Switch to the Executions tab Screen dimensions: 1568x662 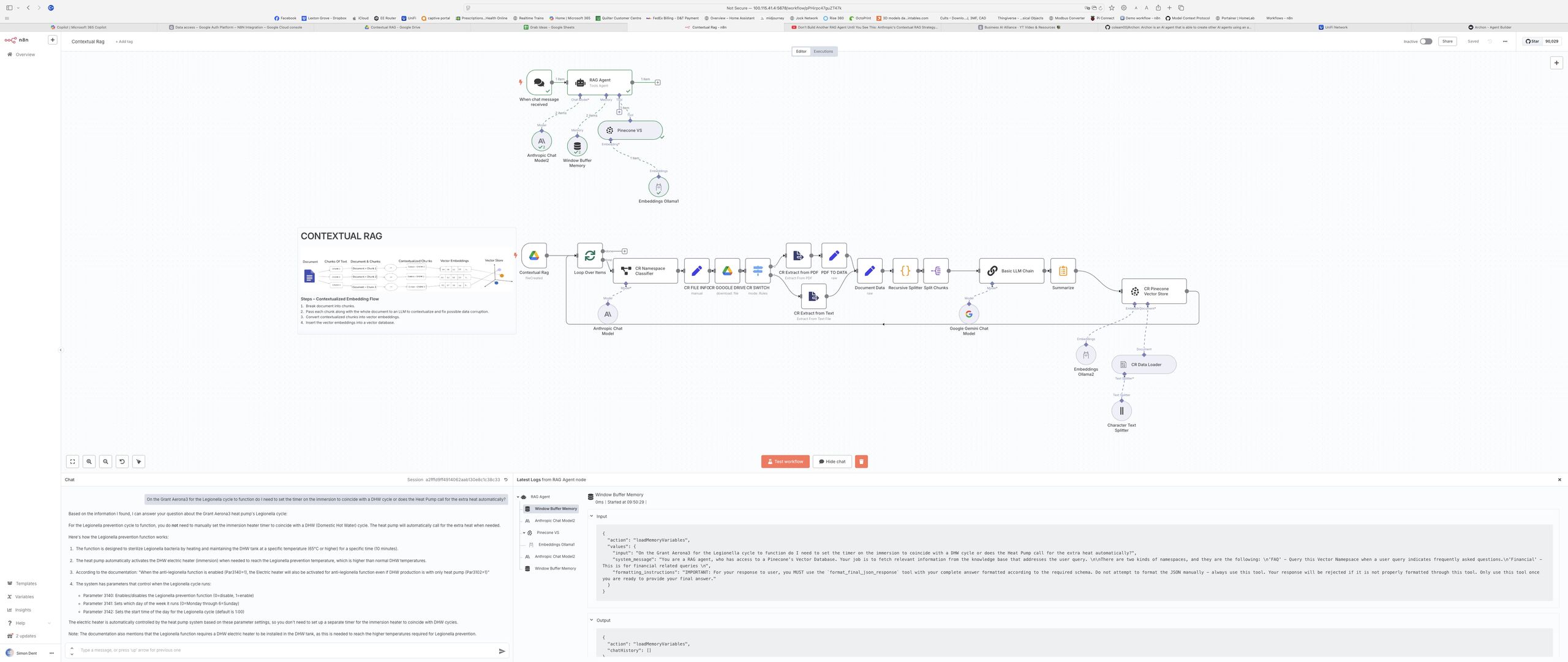823,51
